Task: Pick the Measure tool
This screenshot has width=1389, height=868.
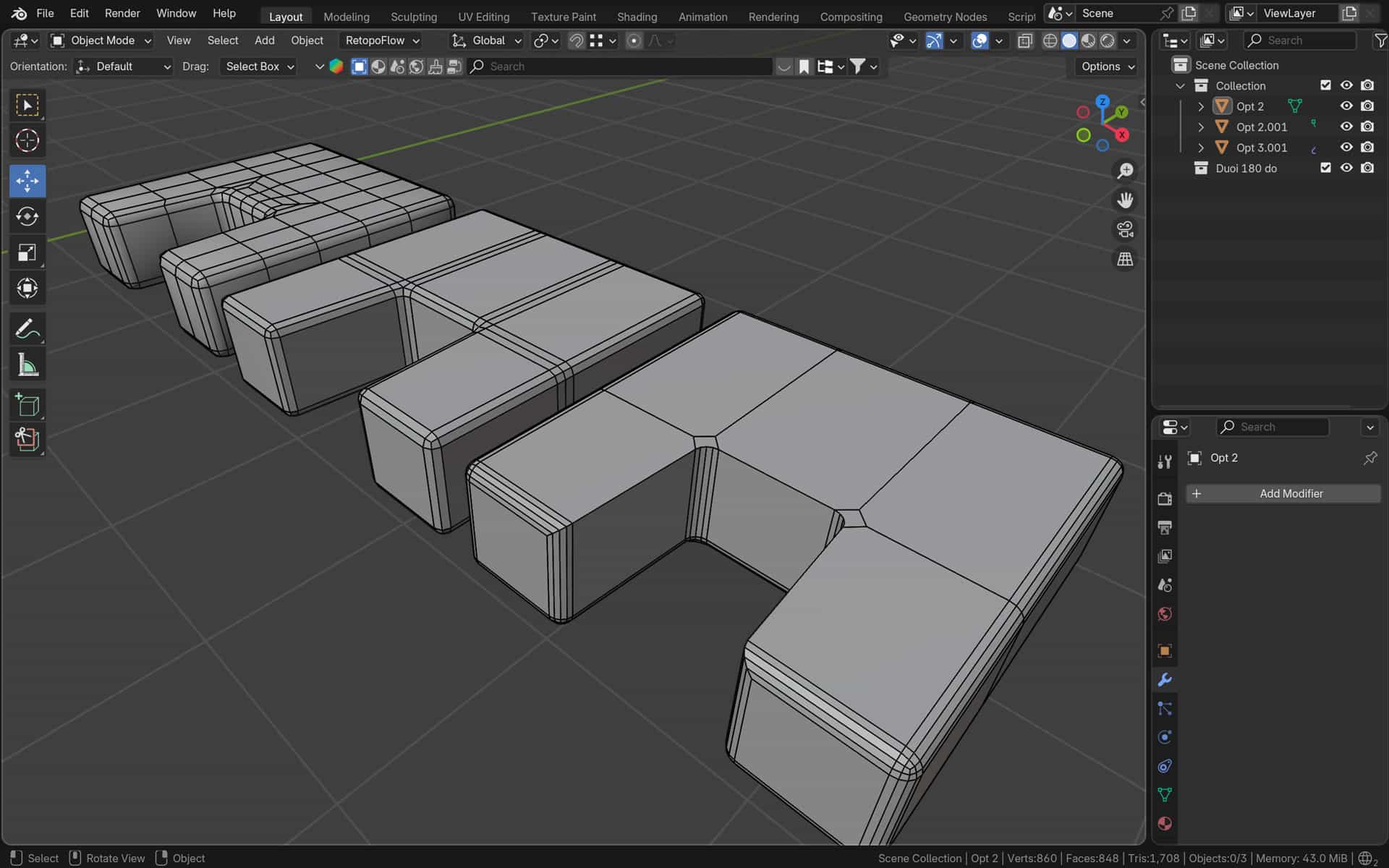Action: click(x=27, y=365)
